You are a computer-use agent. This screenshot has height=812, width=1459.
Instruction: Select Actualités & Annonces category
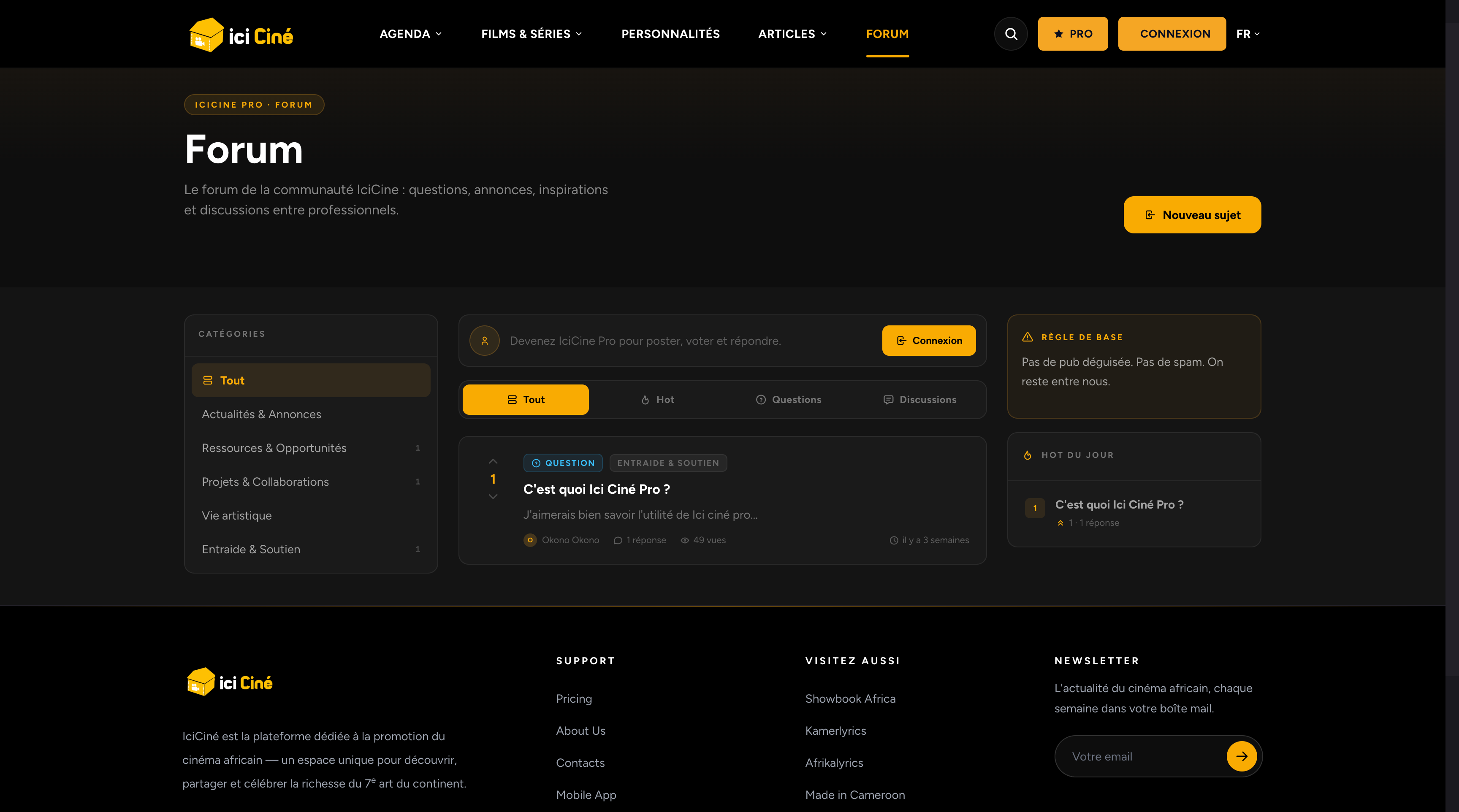tap(311, 414)
